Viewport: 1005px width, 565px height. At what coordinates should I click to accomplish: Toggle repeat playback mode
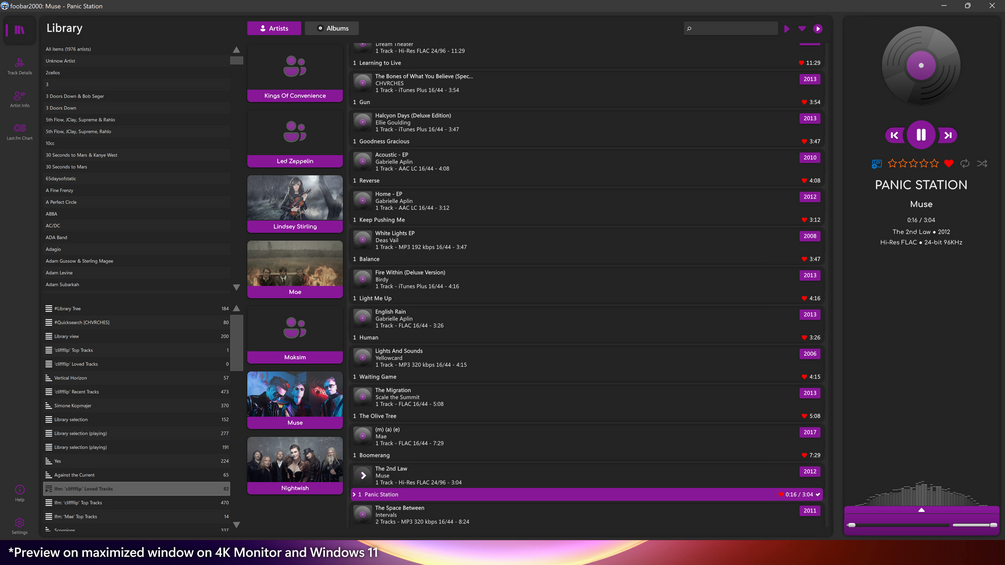[965, 163]
